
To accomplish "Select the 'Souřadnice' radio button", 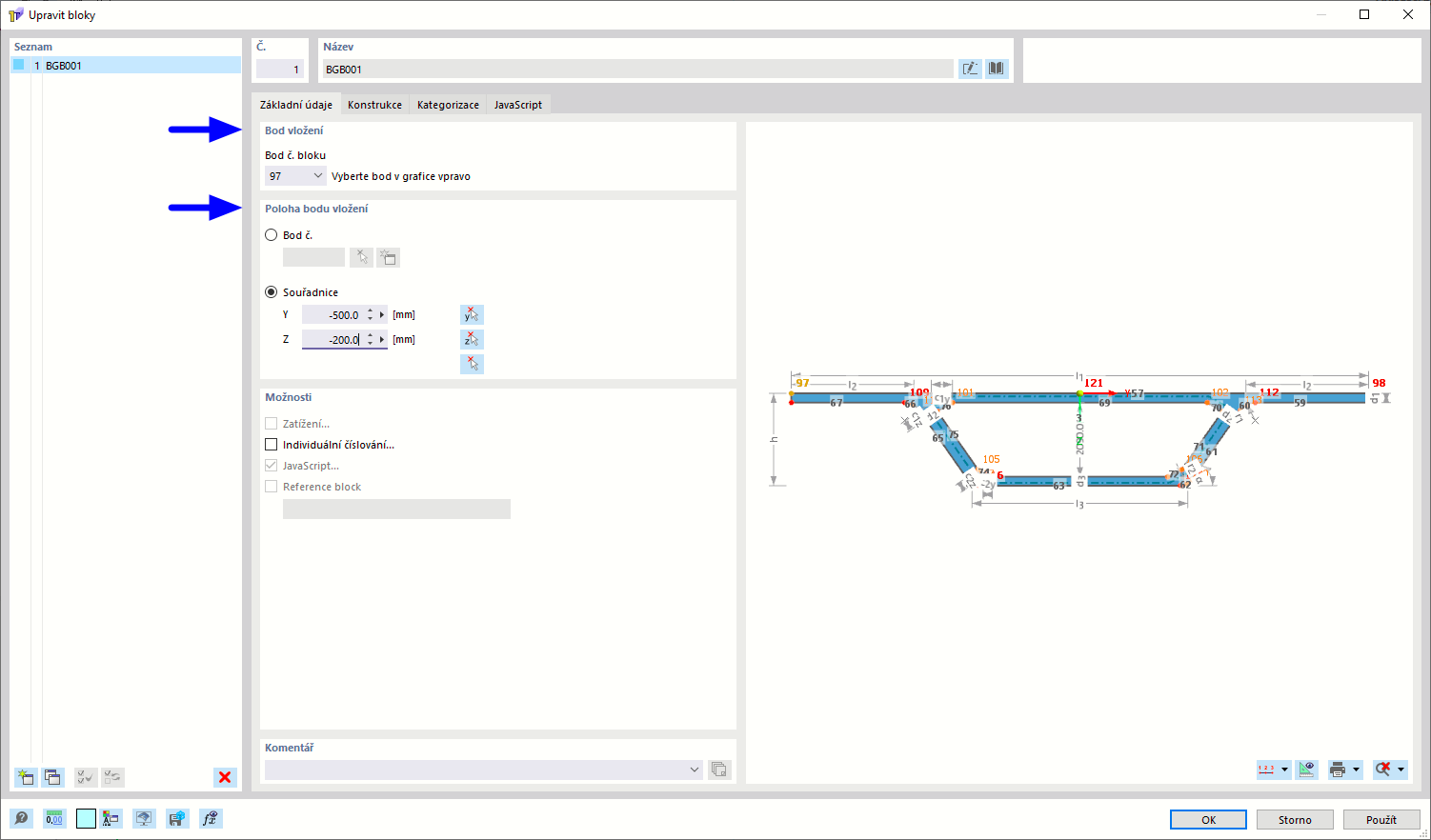I will pos(272,292).
